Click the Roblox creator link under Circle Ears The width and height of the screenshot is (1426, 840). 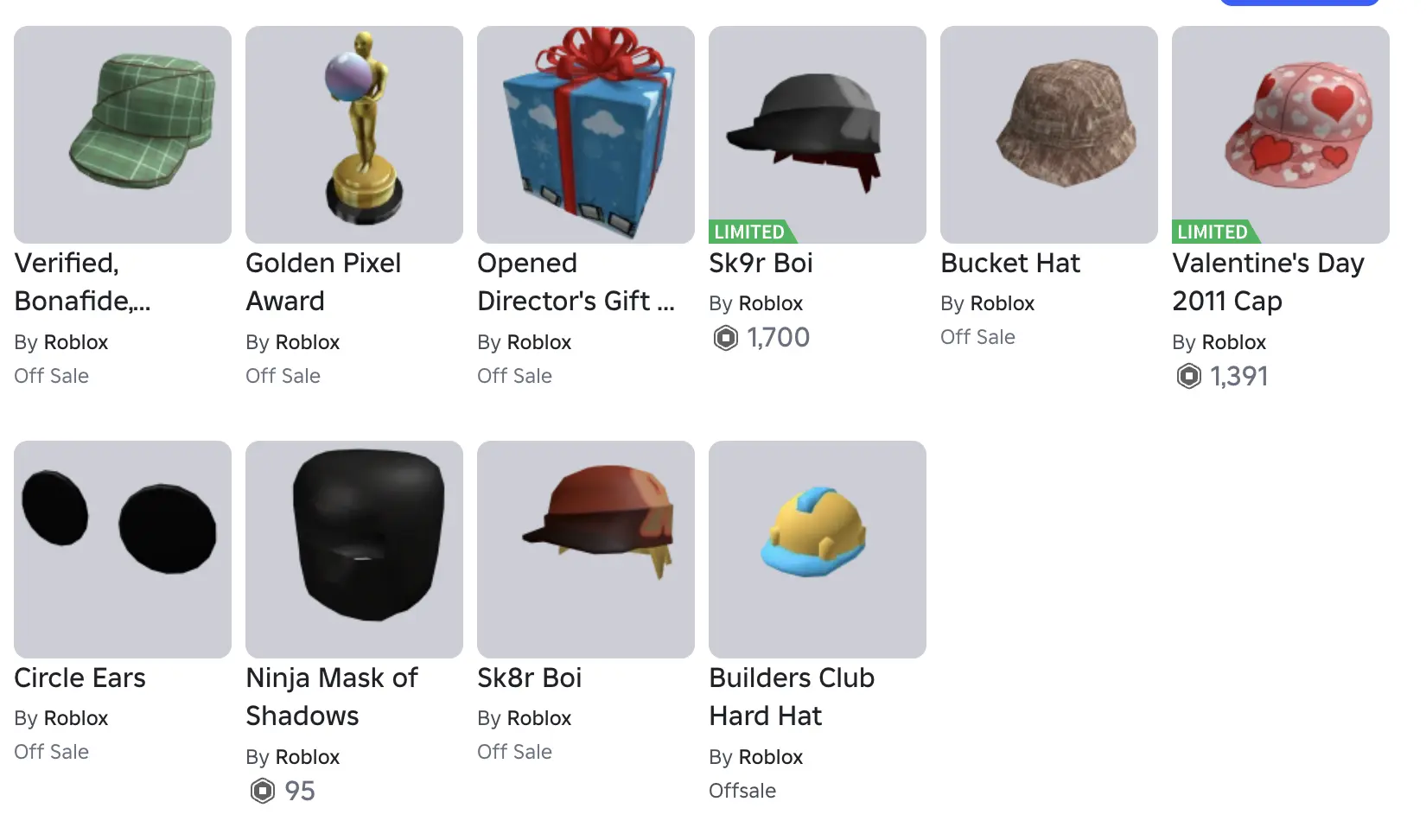pos(76,718)
